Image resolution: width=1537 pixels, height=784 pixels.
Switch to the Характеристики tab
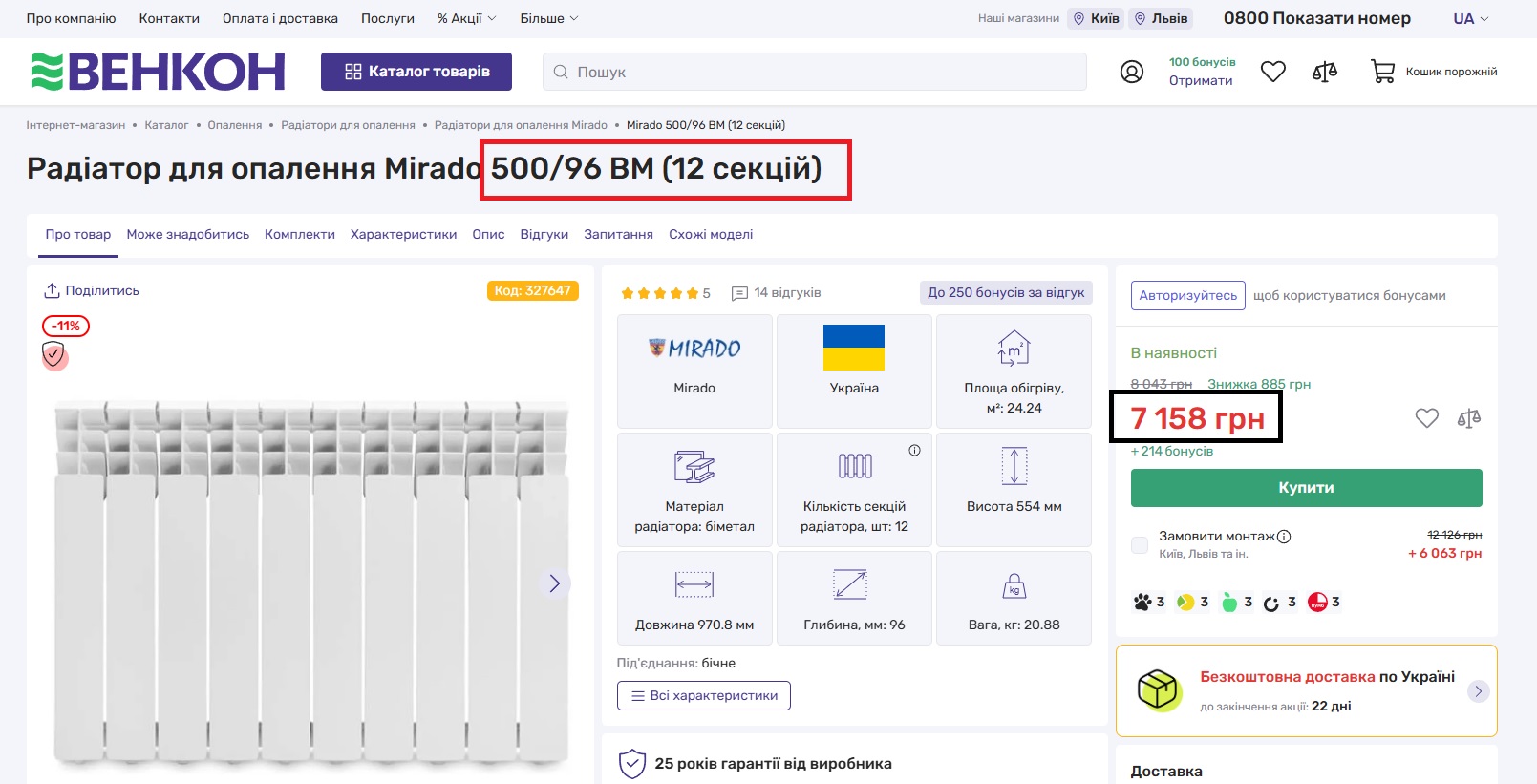pyautogui.click(x=403, y=234)
